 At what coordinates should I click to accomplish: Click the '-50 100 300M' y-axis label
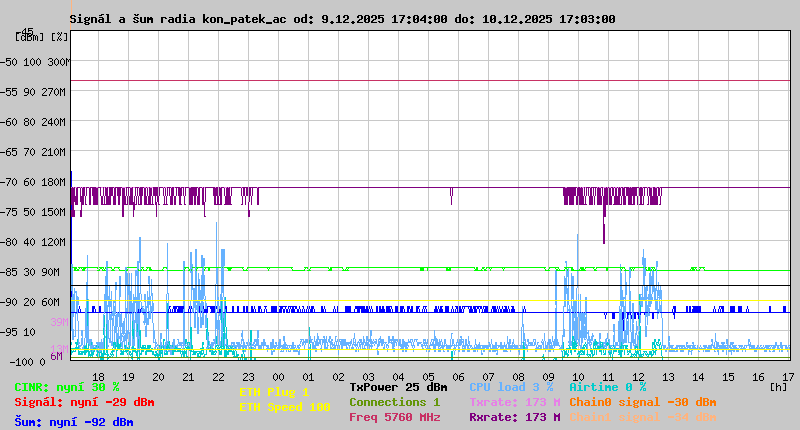pos(35,62)
